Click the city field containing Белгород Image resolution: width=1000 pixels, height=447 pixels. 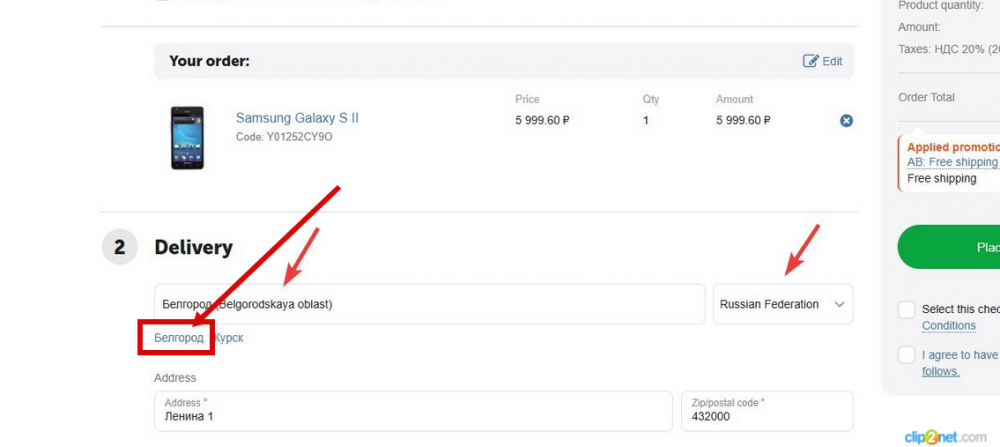pyautogui.click(x=429, y=304)
